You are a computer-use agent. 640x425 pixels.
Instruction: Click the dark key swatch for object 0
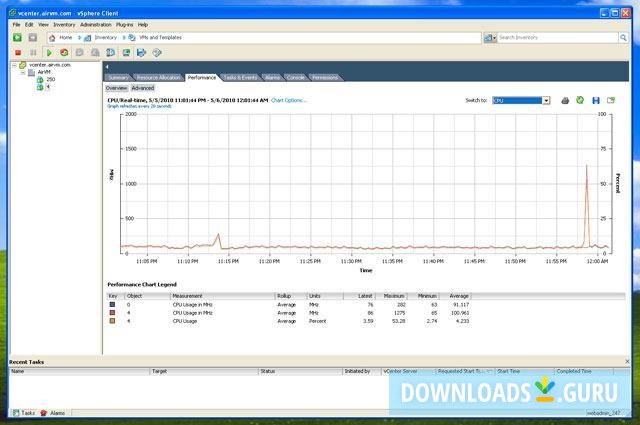coord(112,305)
